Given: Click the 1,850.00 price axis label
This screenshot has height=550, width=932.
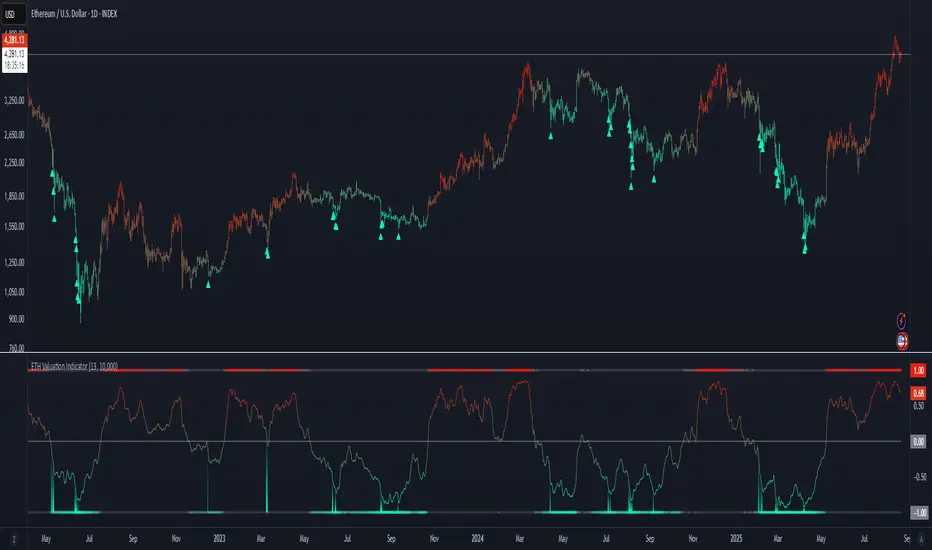Looking at the screenshot, I should pos(14,196).
